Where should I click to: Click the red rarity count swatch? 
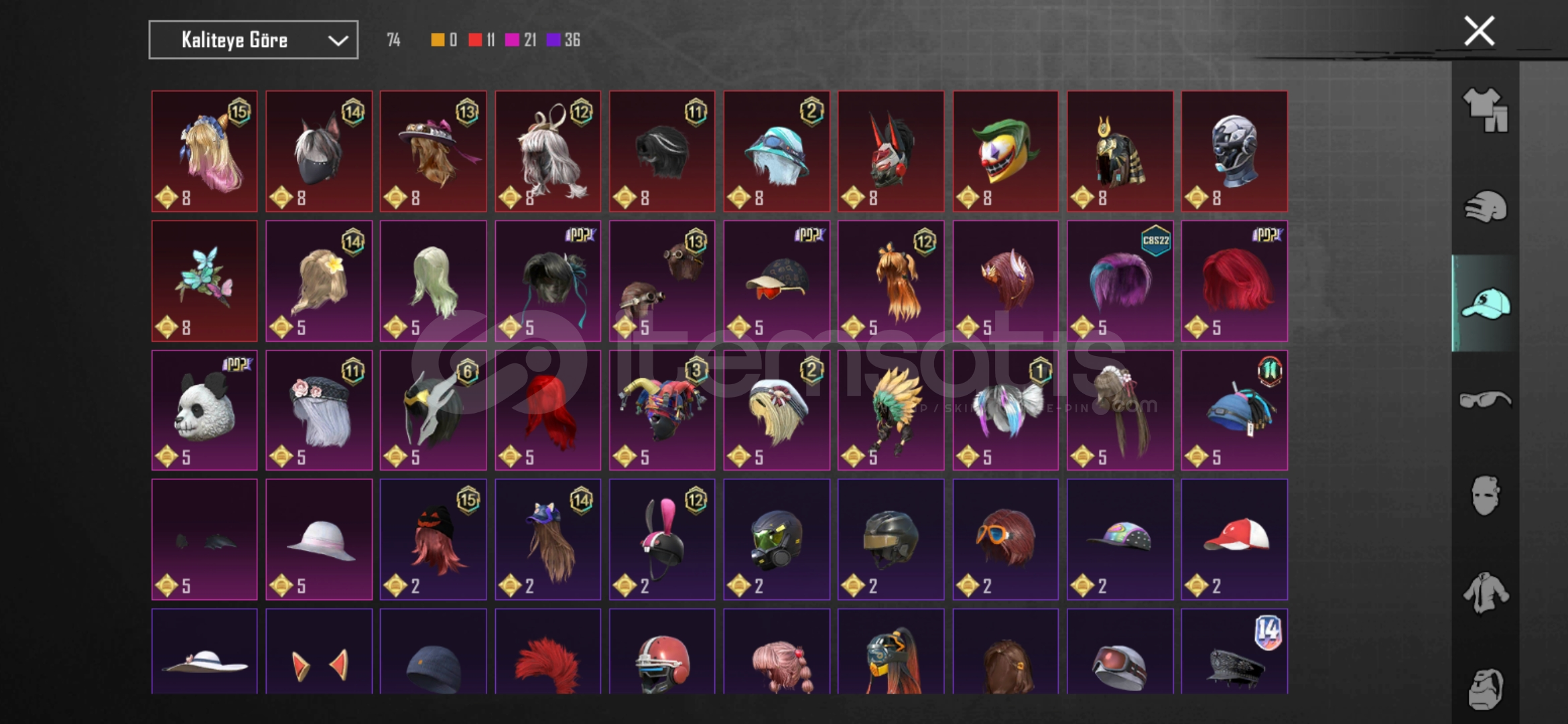pyautogui.click(x=475, y=40)
